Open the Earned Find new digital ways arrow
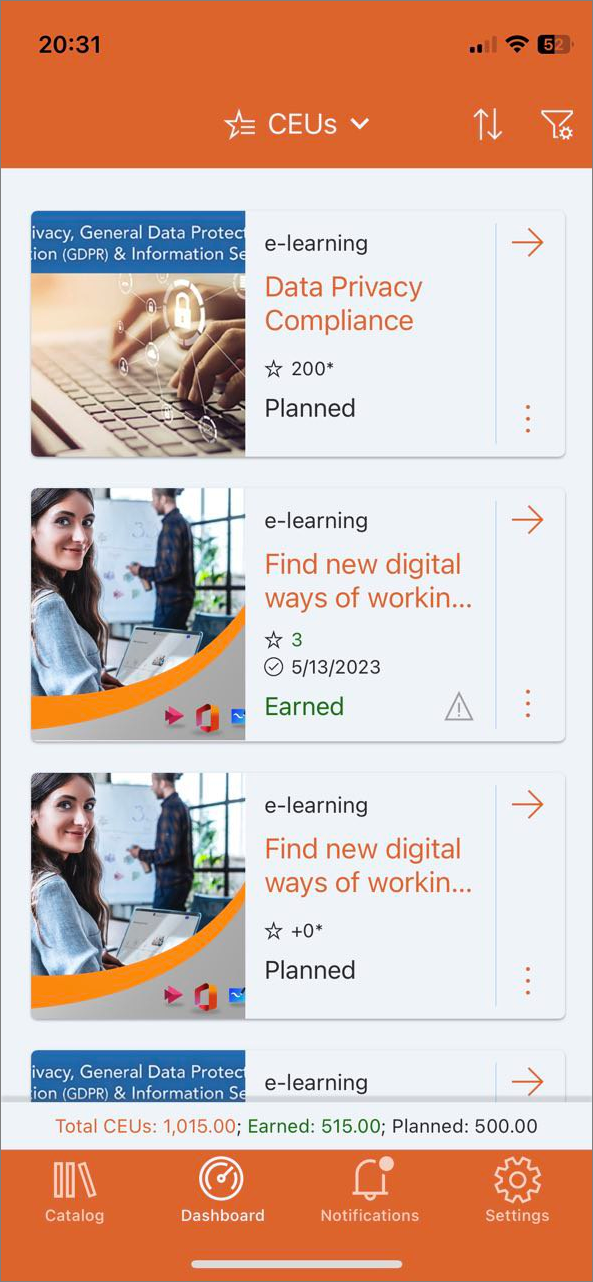Viewport: 593px width, 1282px height. pyautogui.click(x=527, y=520)
